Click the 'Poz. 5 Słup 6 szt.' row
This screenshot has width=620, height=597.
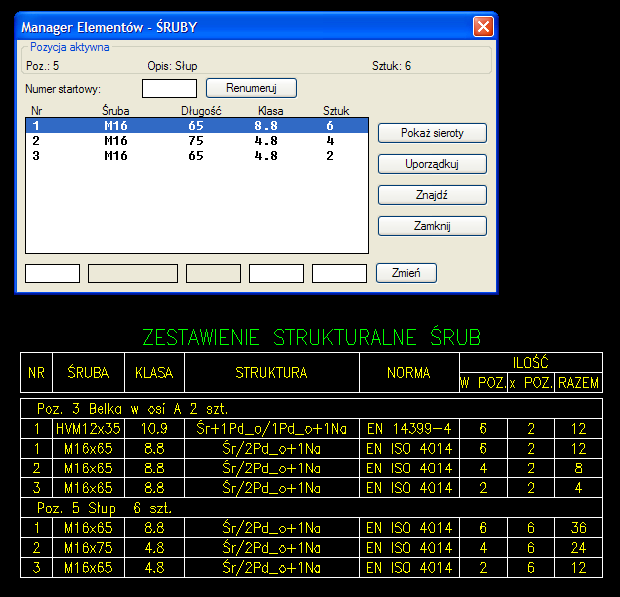pos(311,508)
